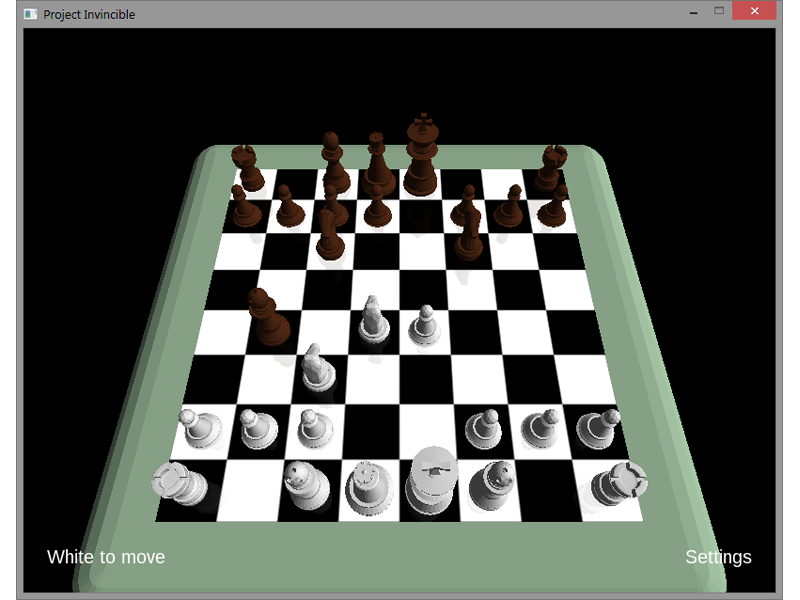Select the advanced white pawn in the center
Screen dimensions: 800x600
pos(426,327)
